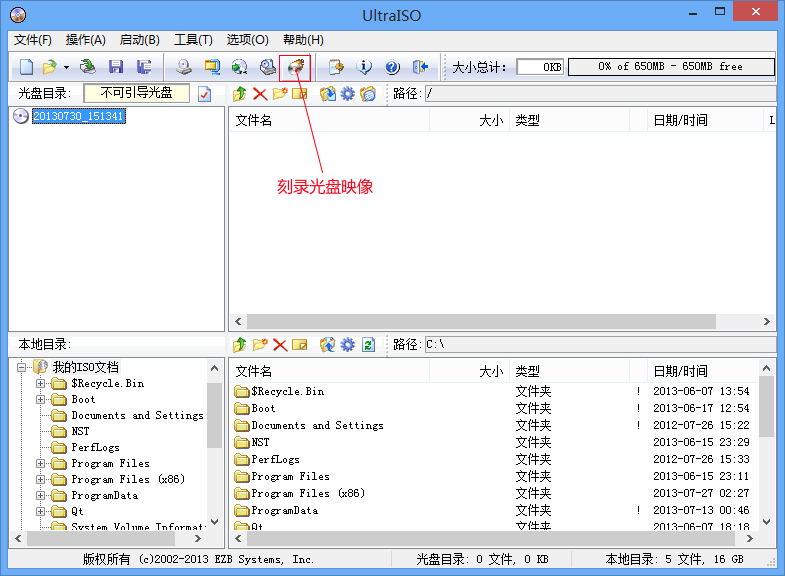This screenshot has width=785, height=576.
Task: Click Refresh icon in local pane toolbar
Action: pos(368,345)
